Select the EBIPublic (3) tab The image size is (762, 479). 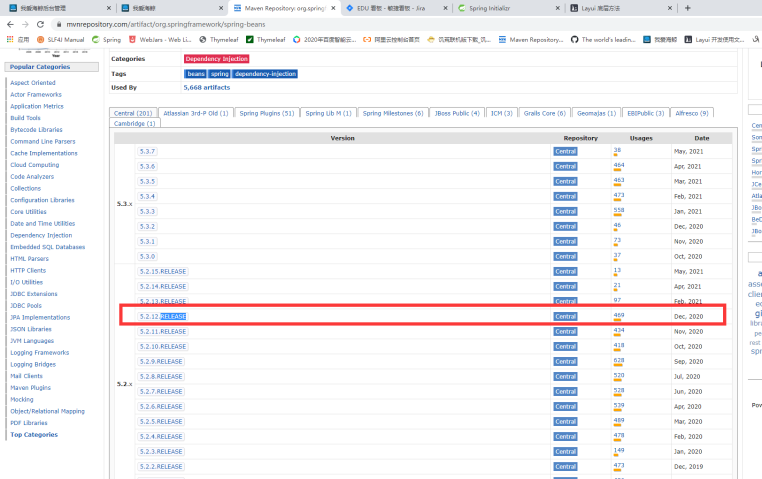645,113
